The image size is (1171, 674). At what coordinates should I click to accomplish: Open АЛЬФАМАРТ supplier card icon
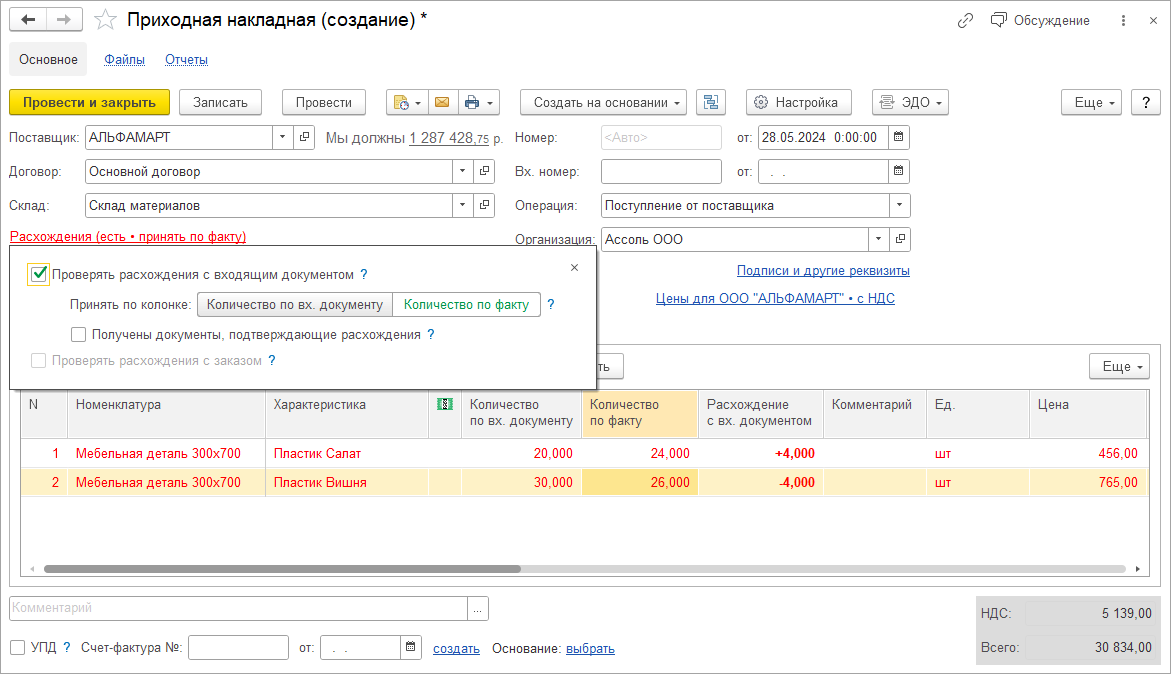[x=304, y=137]
